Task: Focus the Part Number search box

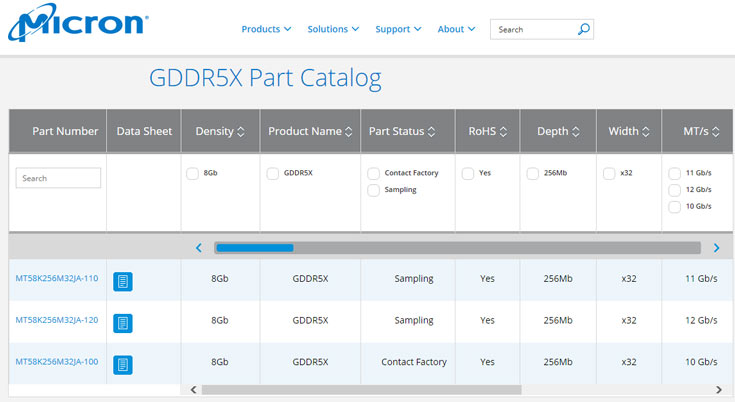Action: click(x=58, y=178)
